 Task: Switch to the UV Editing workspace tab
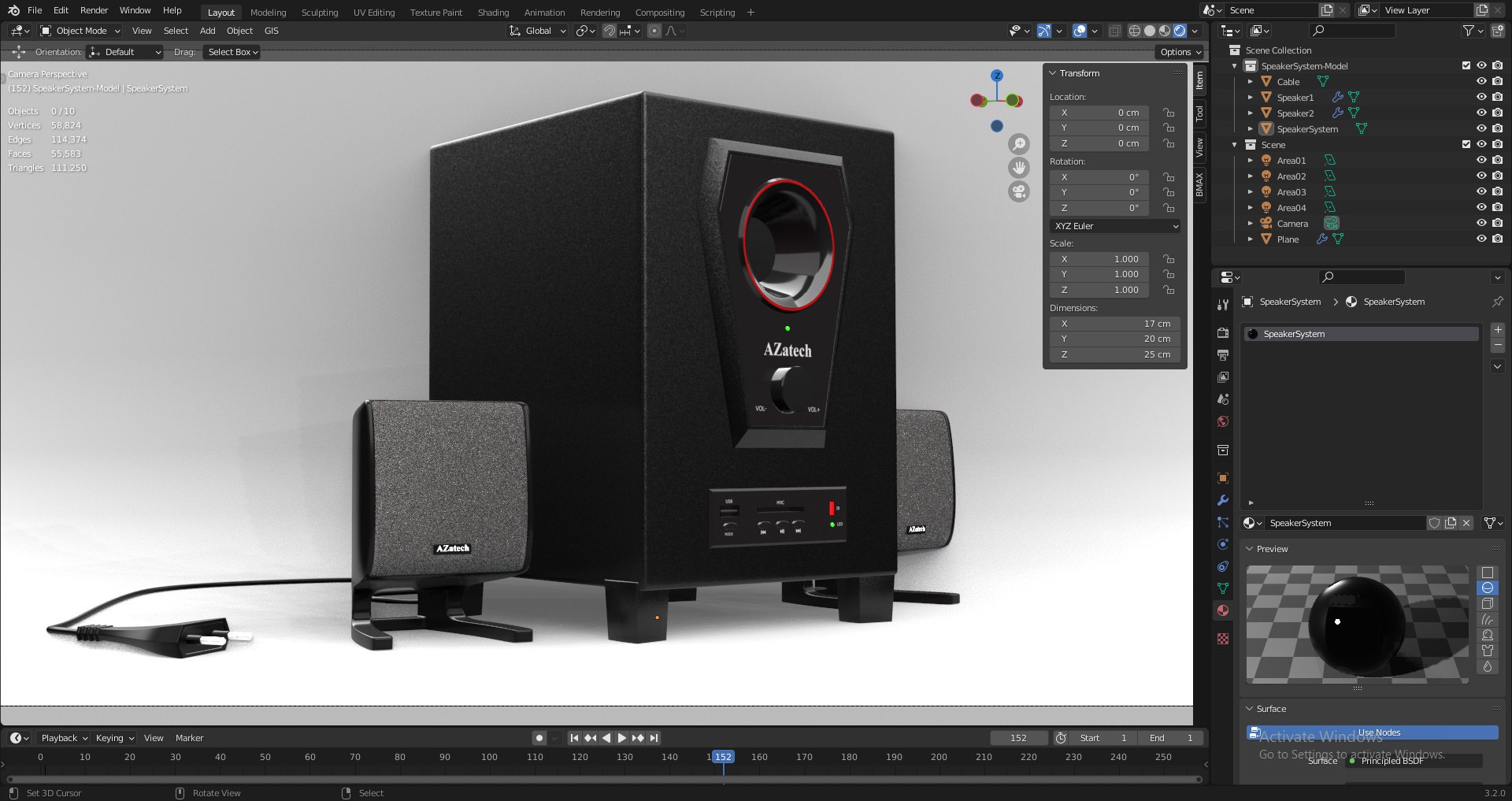click(x=374, y=12)
